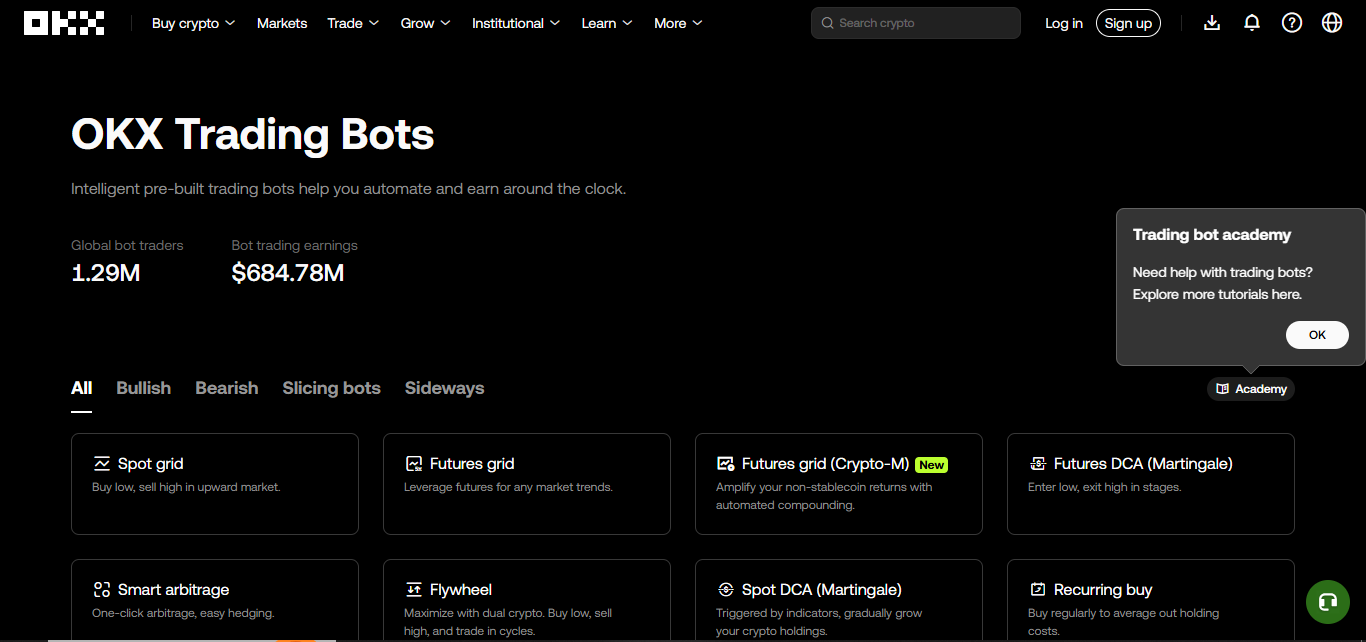The height and width of the screenshot is (642, 1366).
Task: Click the search magnifier icon
Action: (828, 23)
